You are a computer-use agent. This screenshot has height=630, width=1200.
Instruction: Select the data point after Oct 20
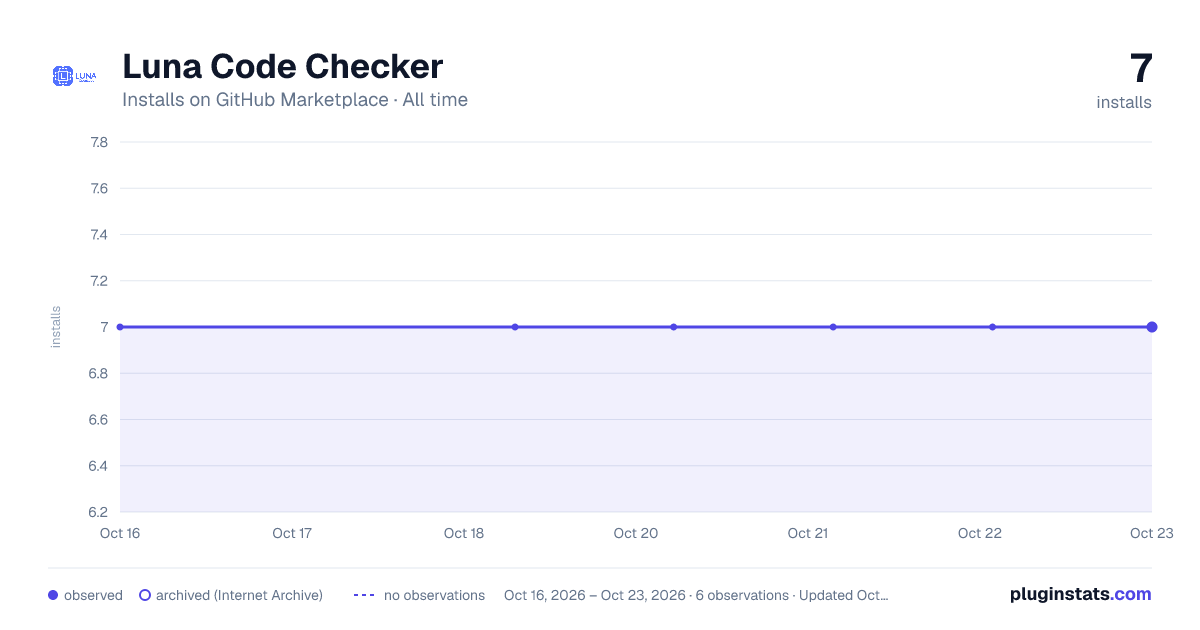674,327
